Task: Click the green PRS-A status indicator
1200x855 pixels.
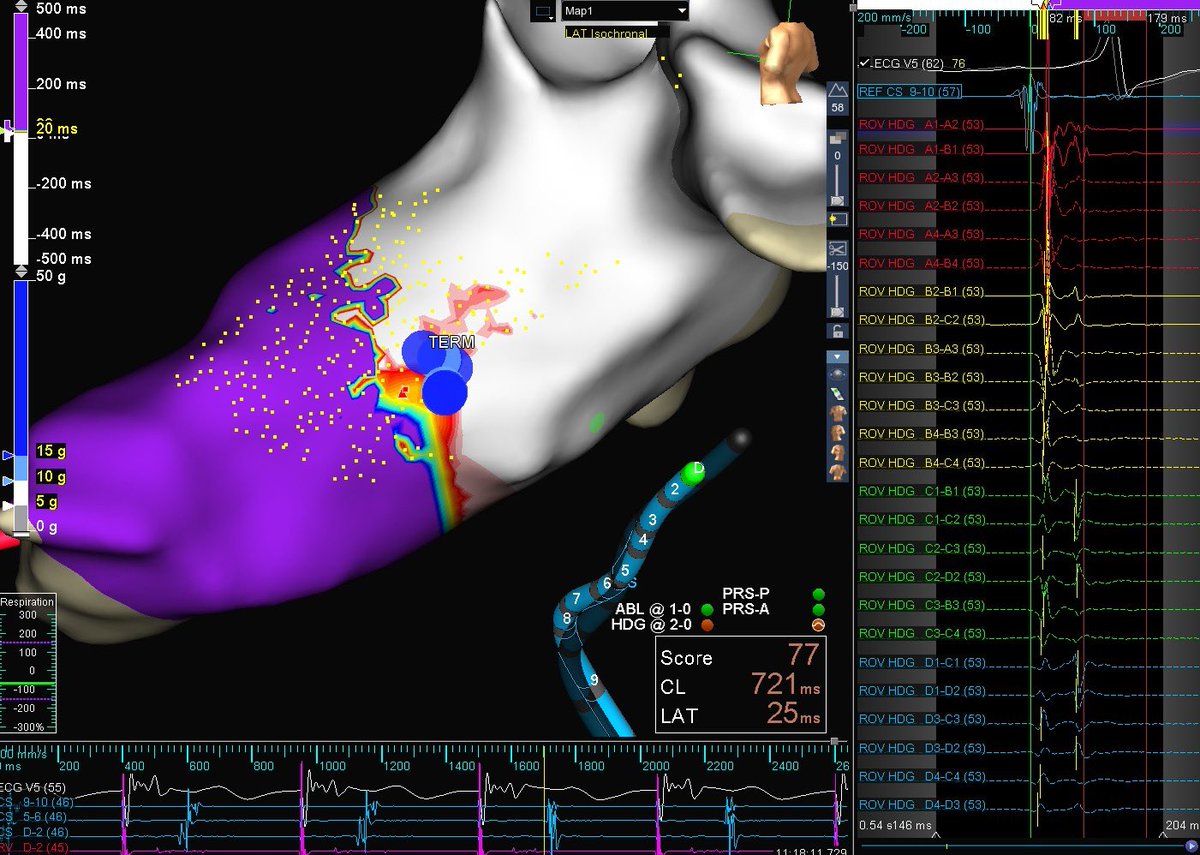Action: [x=819, y=609]
